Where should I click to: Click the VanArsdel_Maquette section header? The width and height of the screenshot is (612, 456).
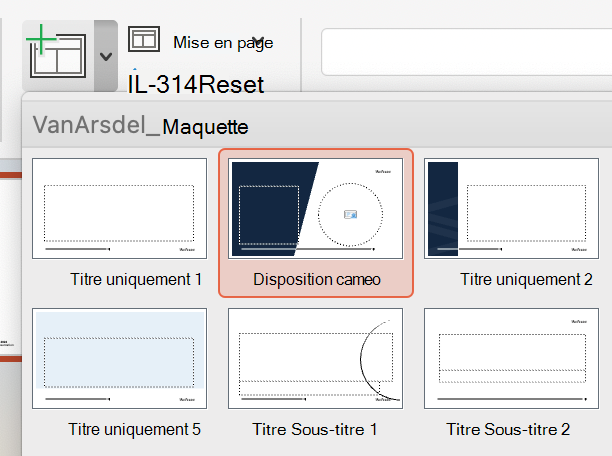[x=140, y=126]
